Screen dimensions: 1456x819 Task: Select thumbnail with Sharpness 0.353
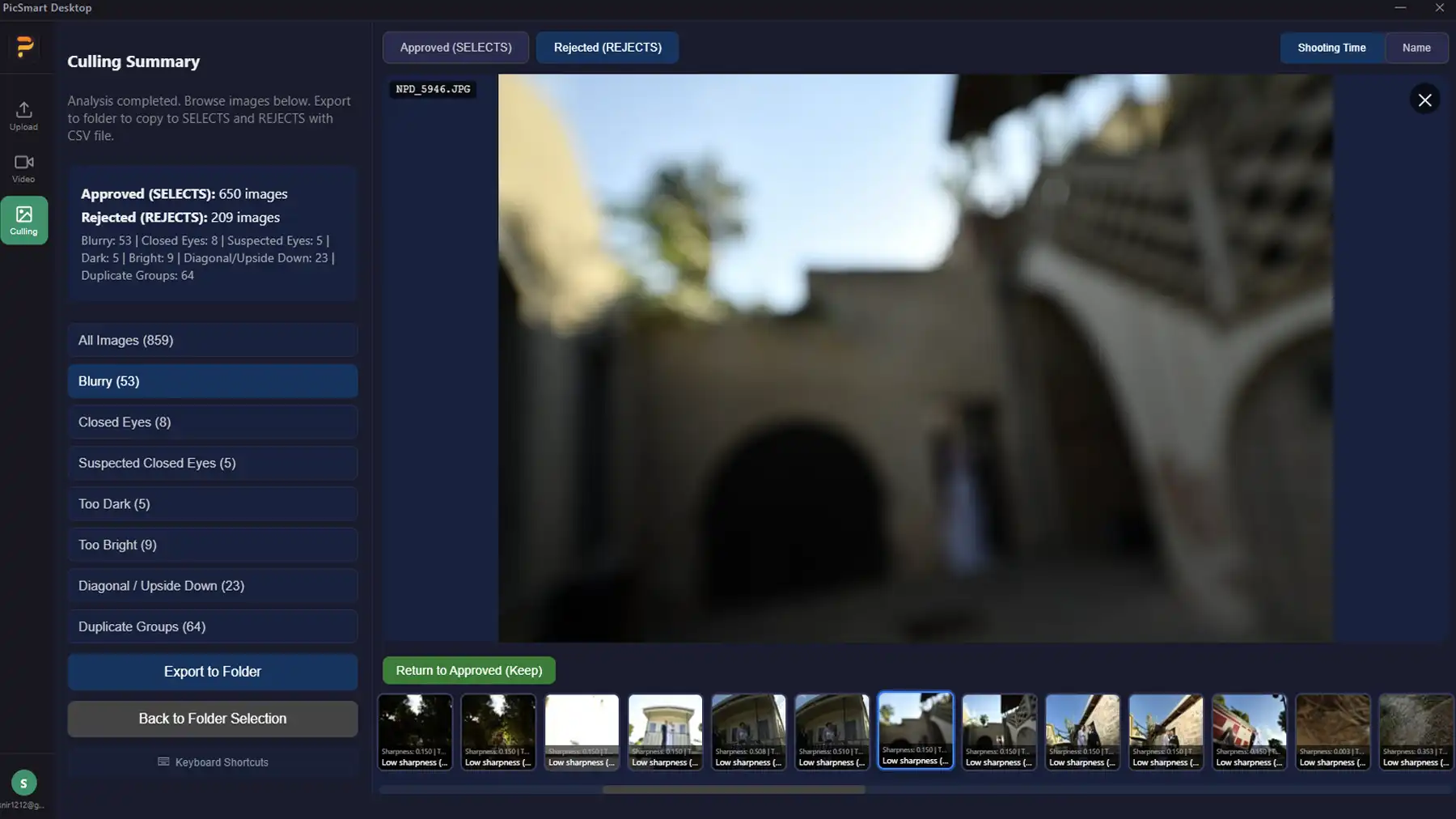1416,732
